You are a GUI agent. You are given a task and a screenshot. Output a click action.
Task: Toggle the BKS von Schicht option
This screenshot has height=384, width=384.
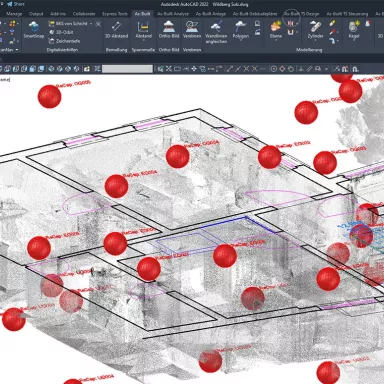click(x=68, y=24)
